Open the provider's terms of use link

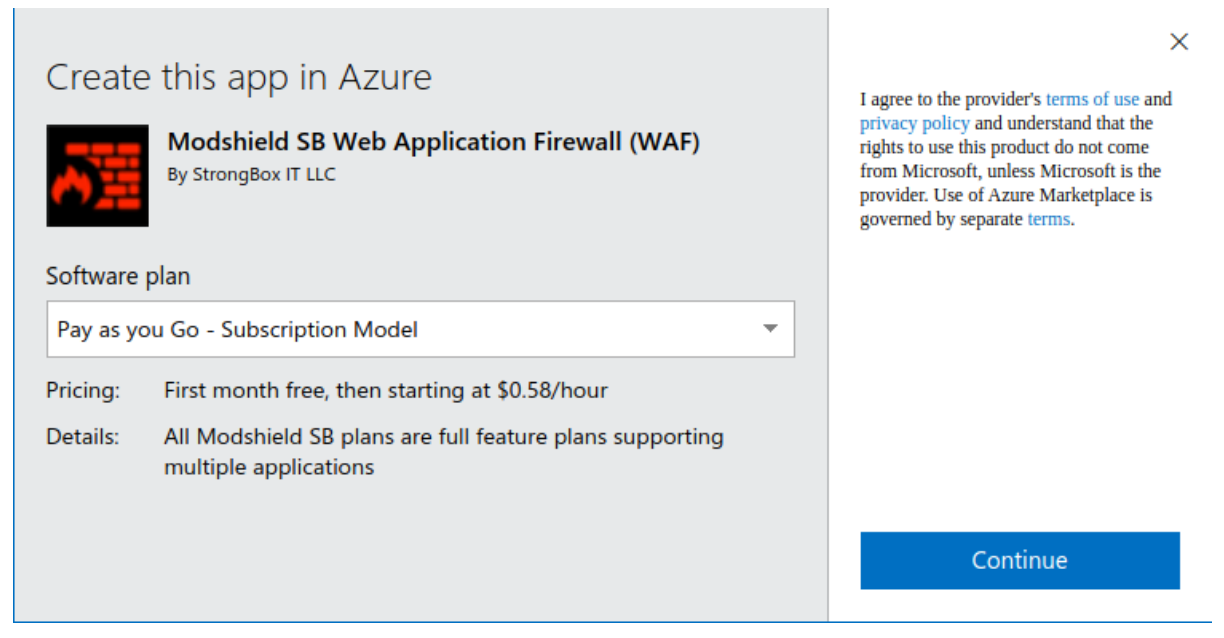[1092, 99]
